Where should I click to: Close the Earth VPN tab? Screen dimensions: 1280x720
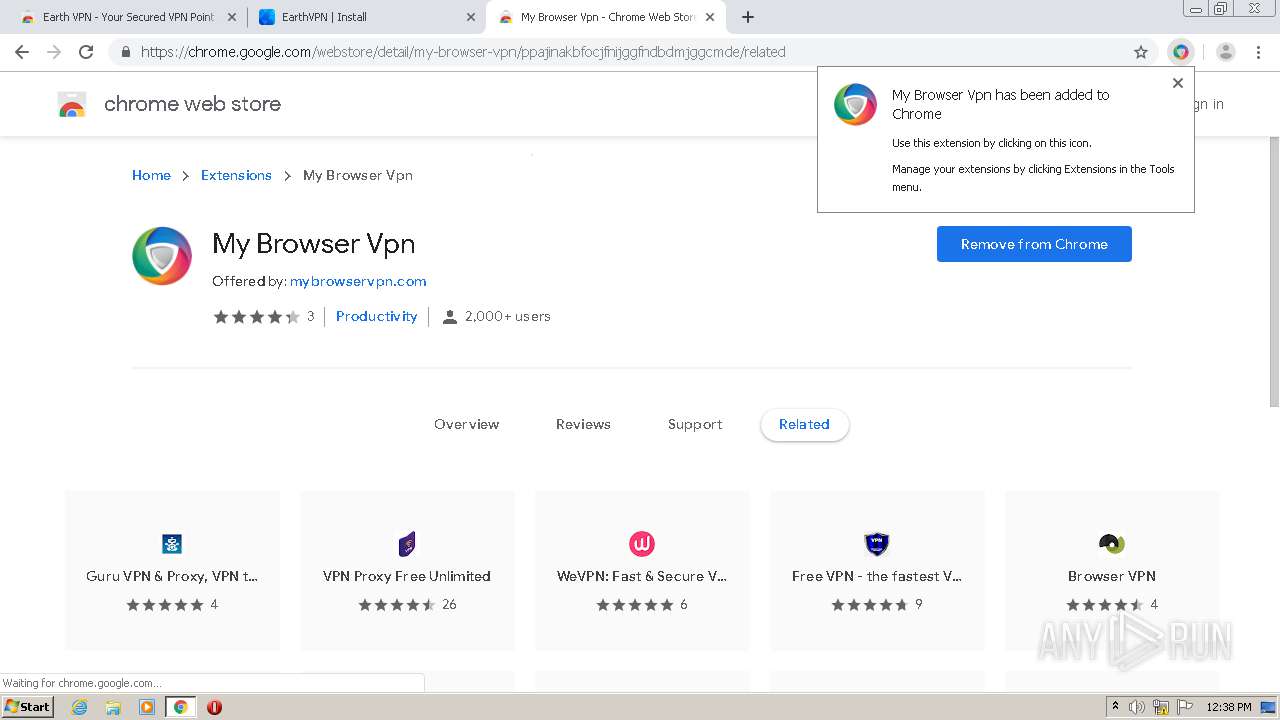click(x=232, y=17)
